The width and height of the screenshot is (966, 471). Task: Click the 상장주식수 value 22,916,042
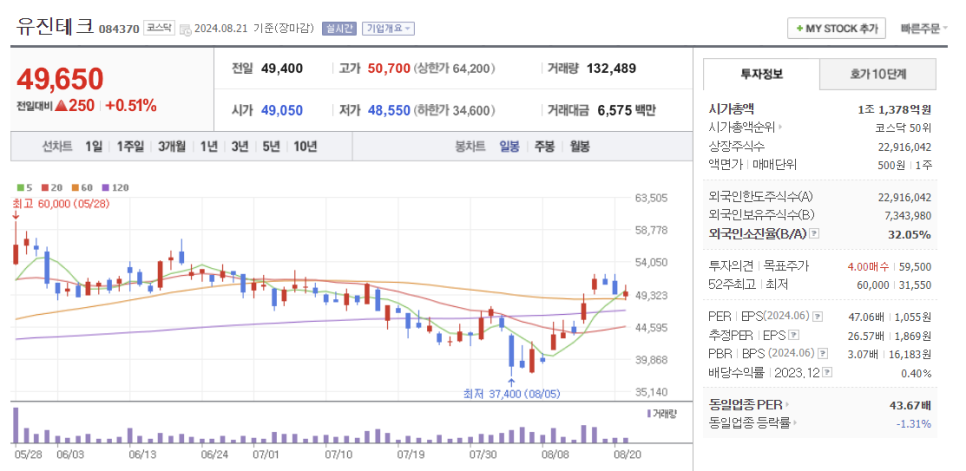(904, 147)
